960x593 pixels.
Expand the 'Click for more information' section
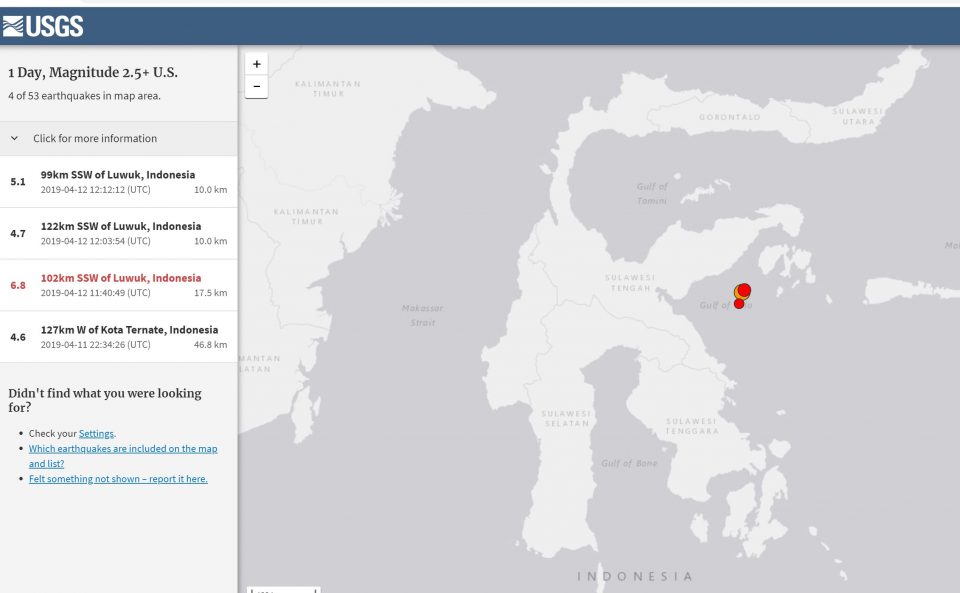click(x=95, y=139)
